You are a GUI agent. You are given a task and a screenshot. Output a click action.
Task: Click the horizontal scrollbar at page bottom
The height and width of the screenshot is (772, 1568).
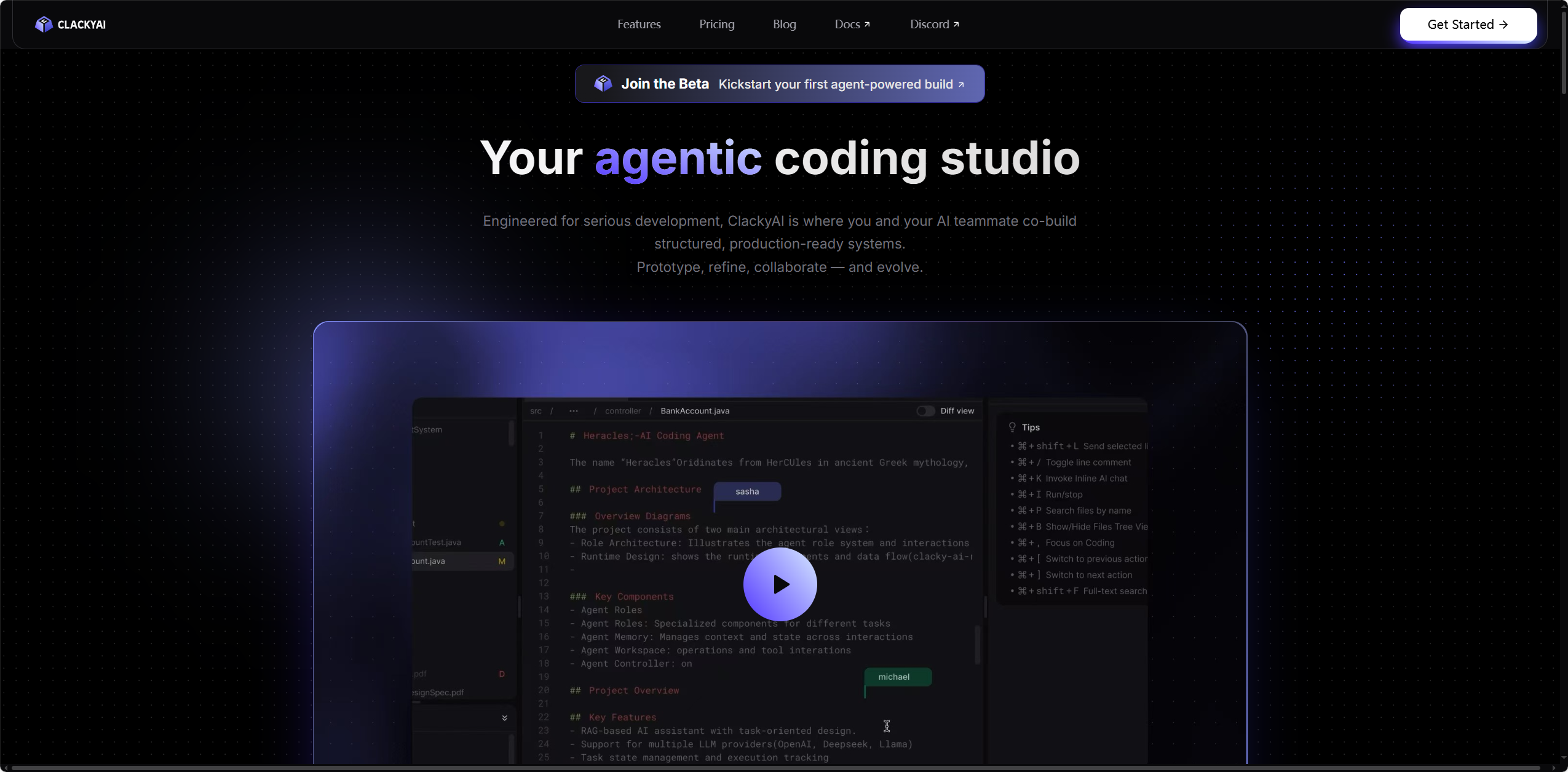coord(775,768)
